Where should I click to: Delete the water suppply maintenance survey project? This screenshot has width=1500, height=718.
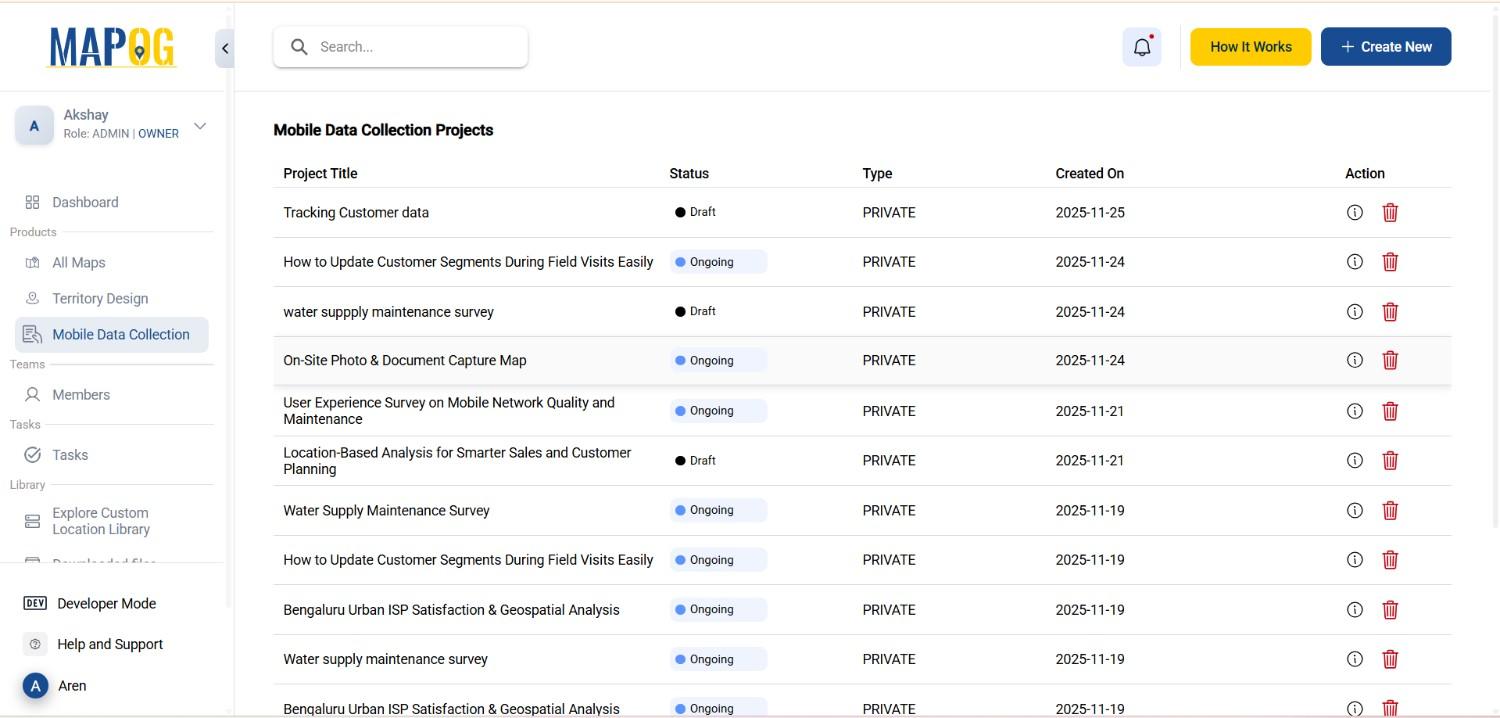[x=1390, y=311]
